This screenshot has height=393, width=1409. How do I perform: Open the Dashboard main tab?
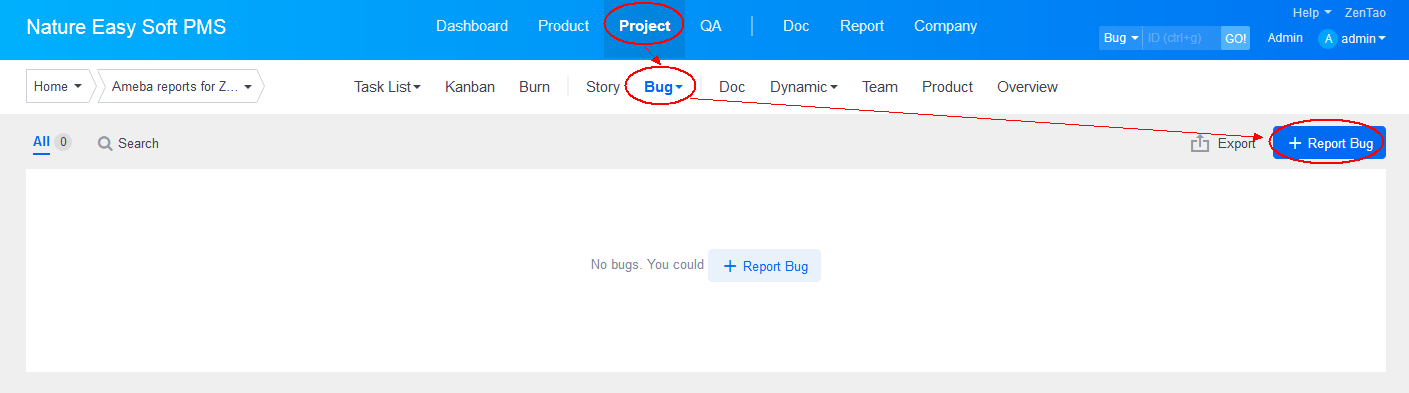point(472,26)
